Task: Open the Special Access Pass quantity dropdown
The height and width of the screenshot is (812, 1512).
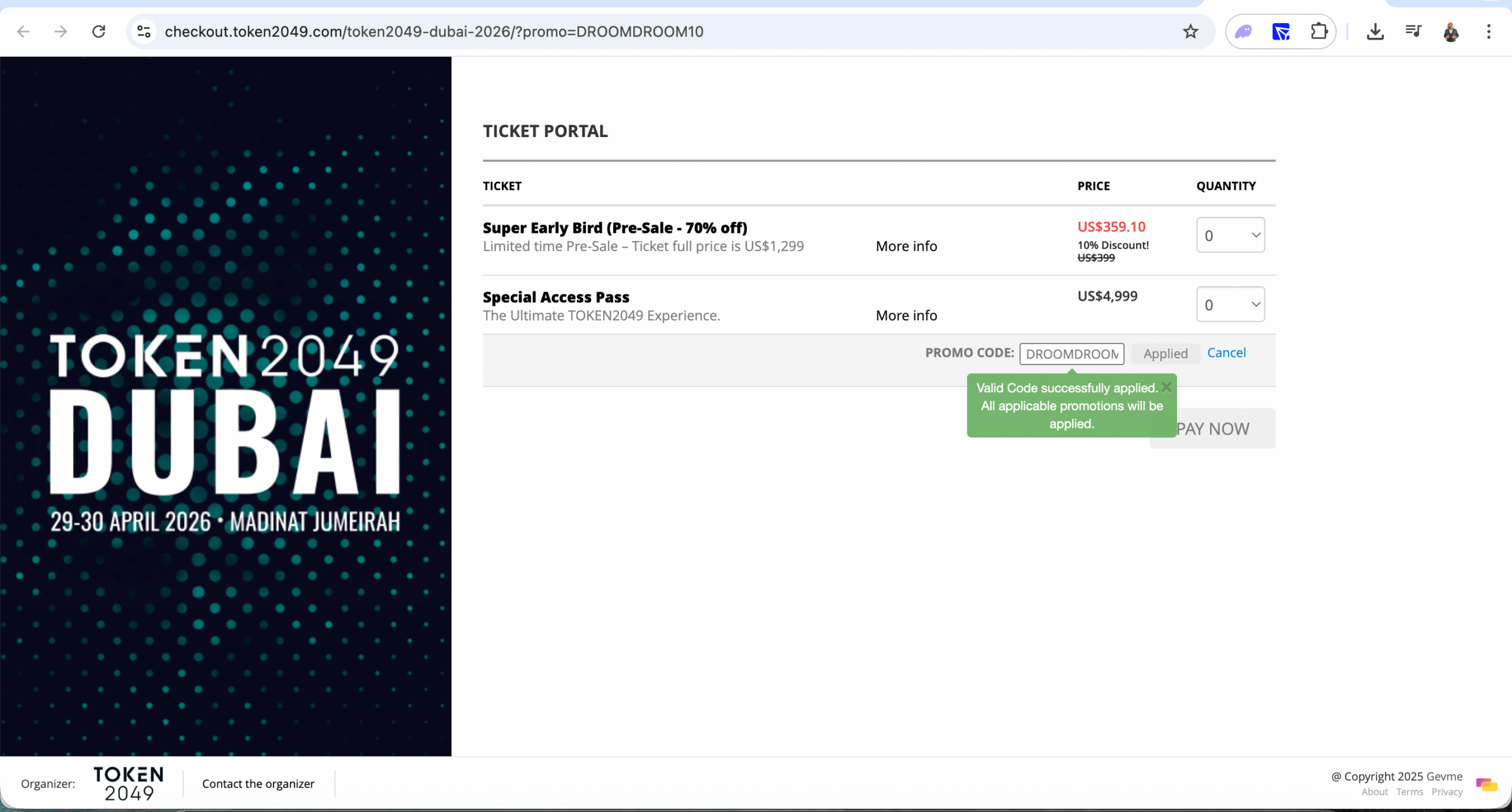Action: coord(1230,304)
